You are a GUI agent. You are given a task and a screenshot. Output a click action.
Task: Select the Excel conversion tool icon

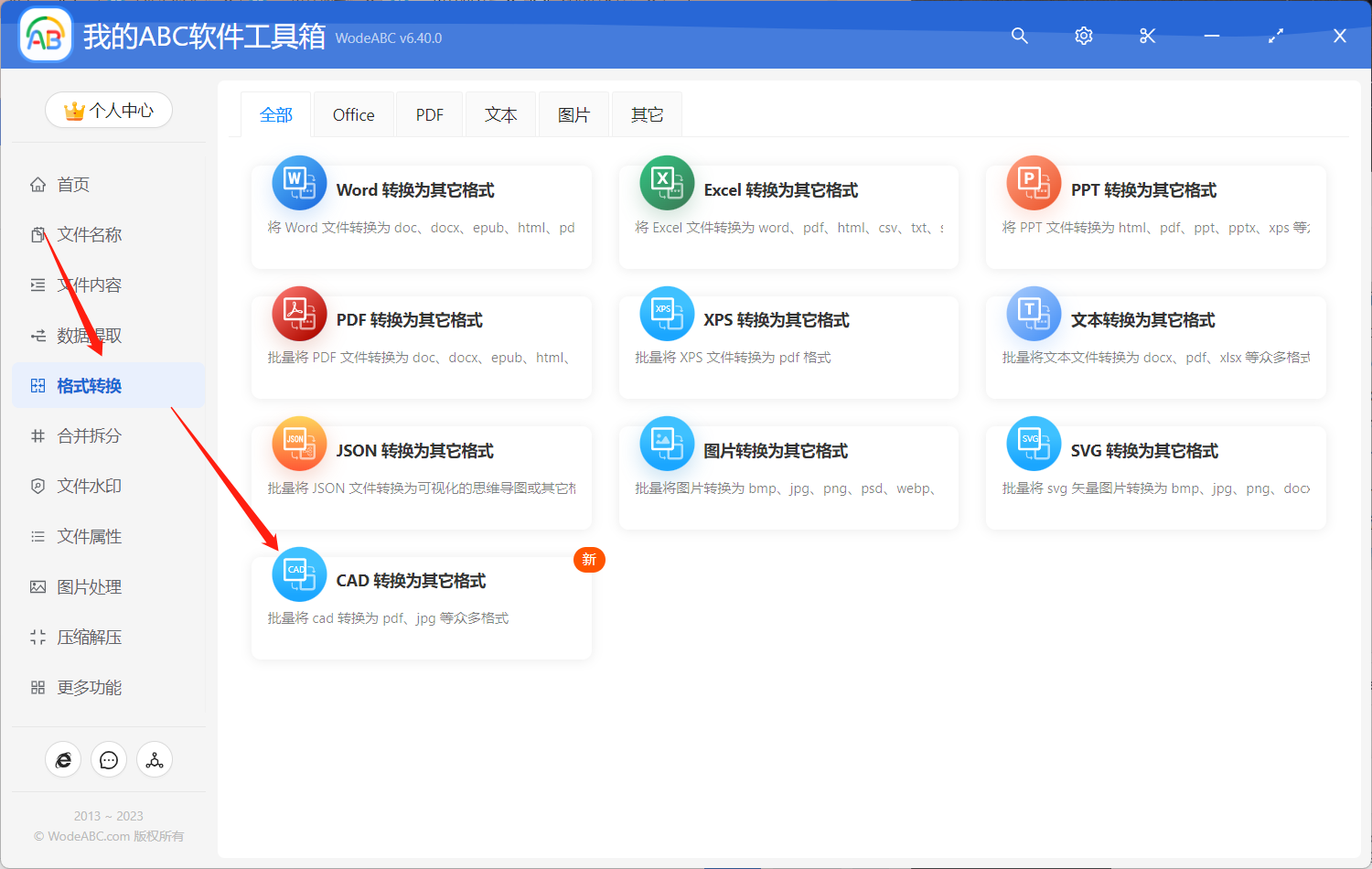tap(666, 183)
